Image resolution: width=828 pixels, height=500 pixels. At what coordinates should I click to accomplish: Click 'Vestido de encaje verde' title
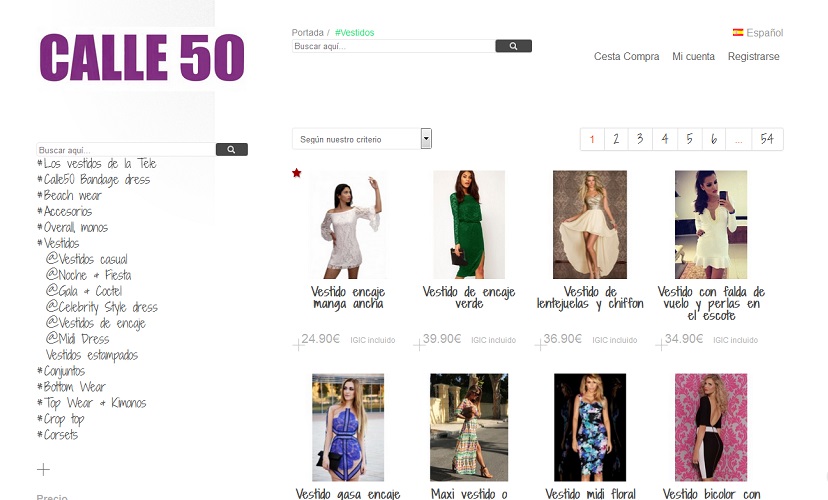(x=469, y=298)
